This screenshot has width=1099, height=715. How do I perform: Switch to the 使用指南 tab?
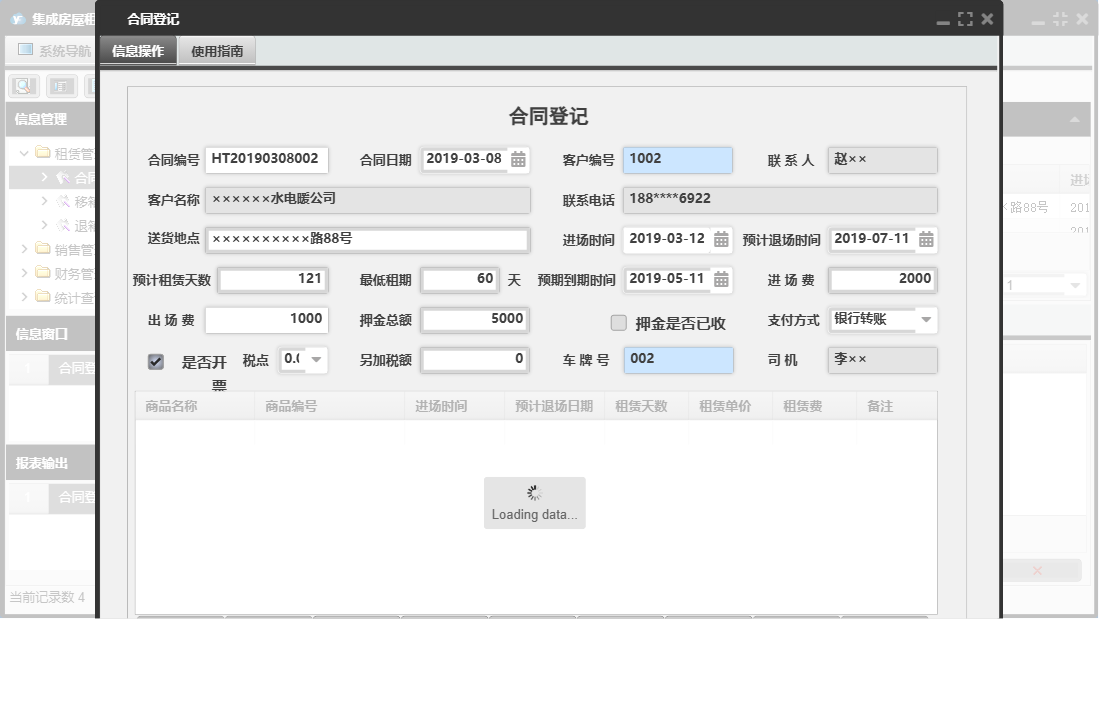pyautogui.click(x=216, y=51)
